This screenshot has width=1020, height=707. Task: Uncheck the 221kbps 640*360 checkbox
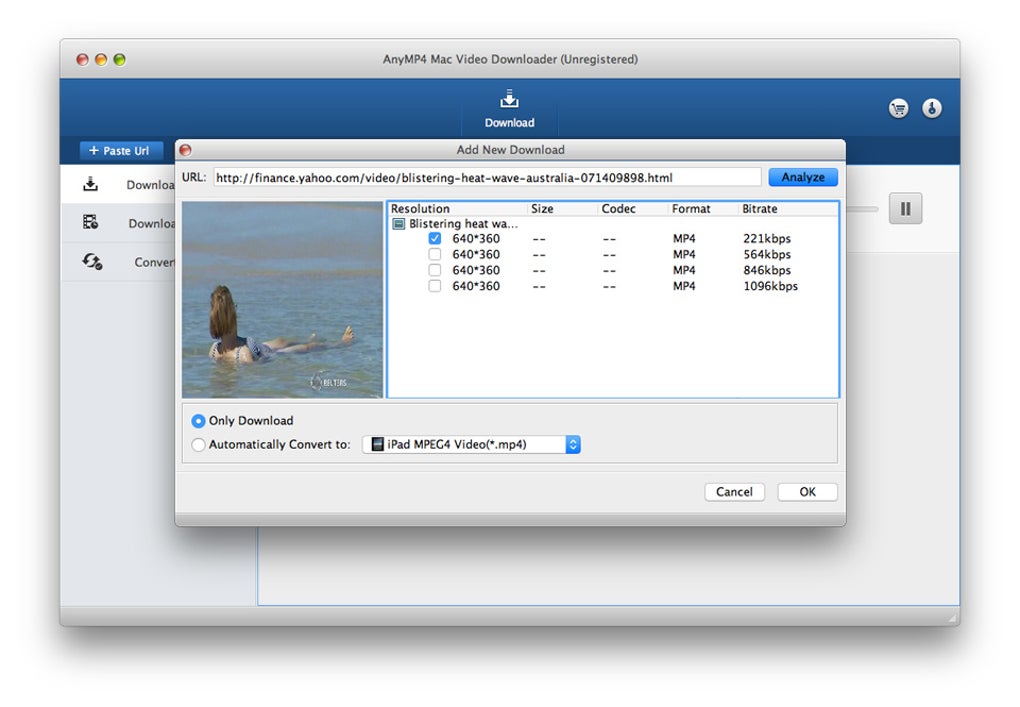435,239
